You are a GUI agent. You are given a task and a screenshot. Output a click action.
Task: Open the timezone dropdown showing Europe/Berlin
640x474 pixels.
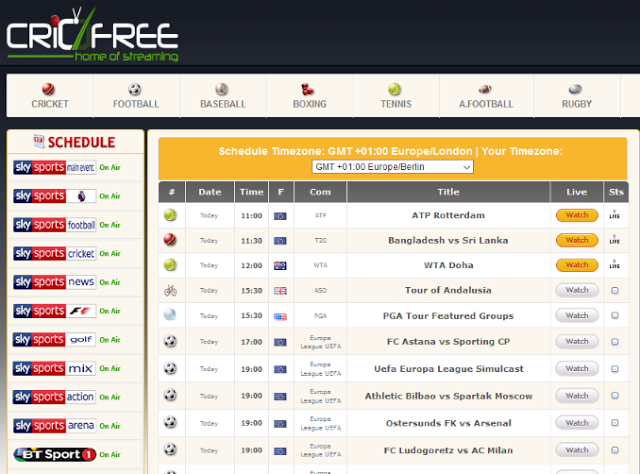coord(393,167)
